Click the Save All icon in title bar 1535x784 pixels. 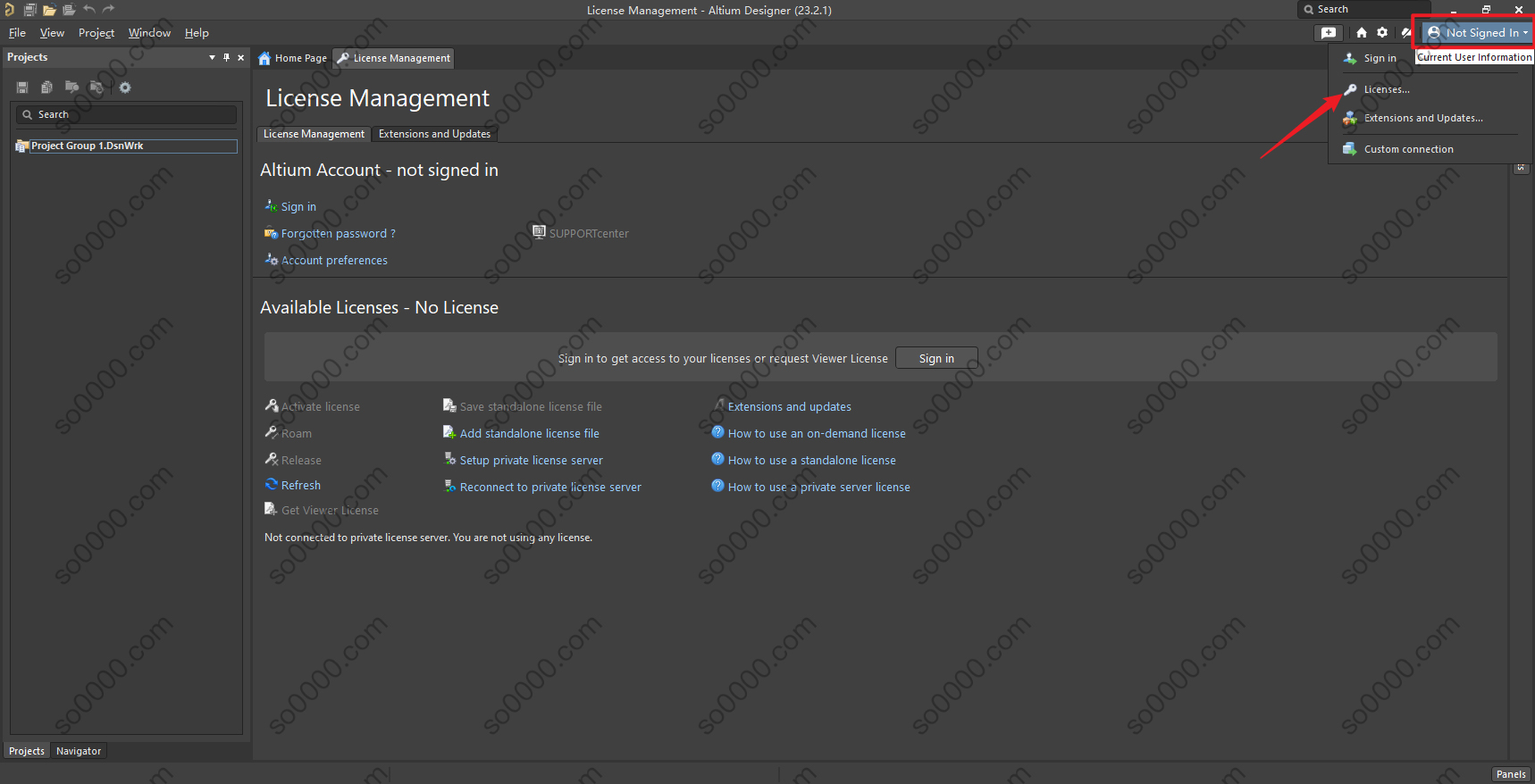coord(29,10)
